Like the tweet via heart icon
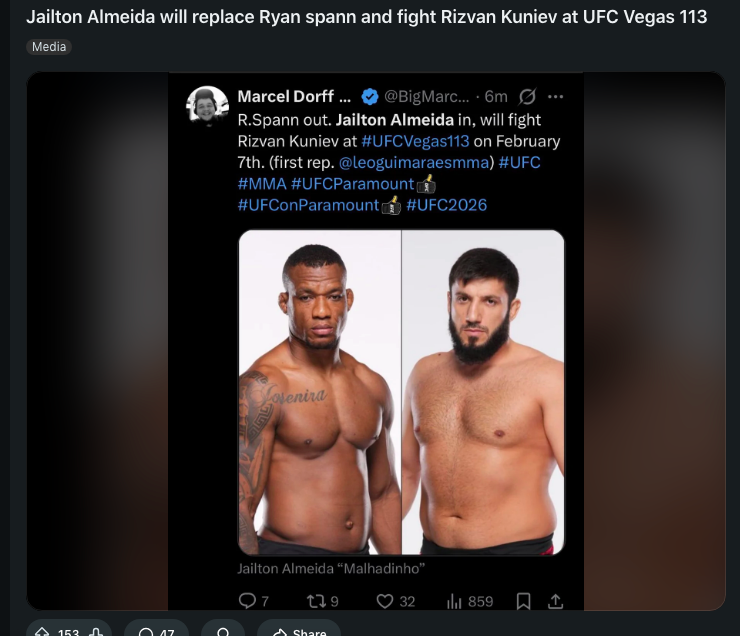 (x=385, y=601)
